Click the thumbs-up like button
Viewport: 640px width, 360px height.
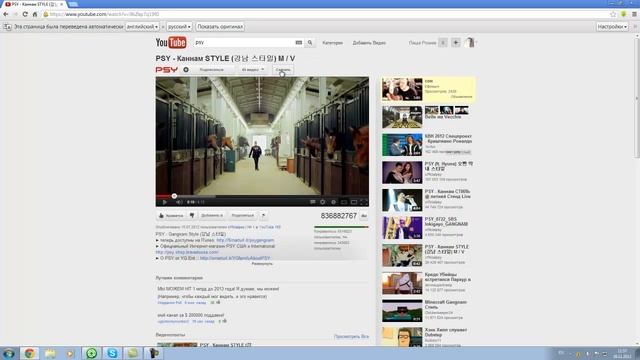tap(171, 216)
